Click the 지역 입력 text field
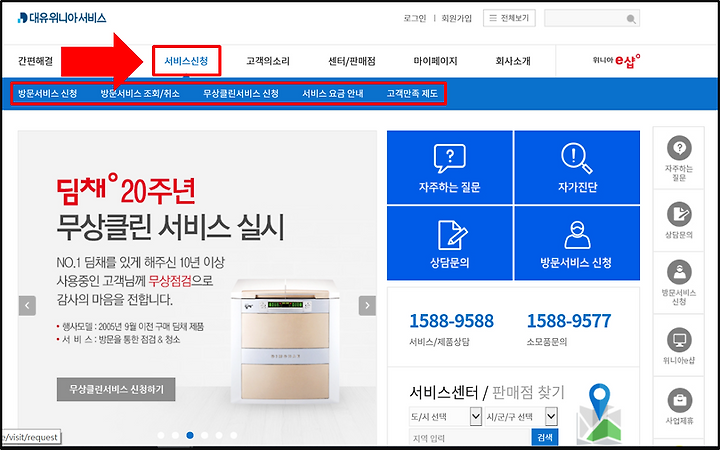 point(470,438)
